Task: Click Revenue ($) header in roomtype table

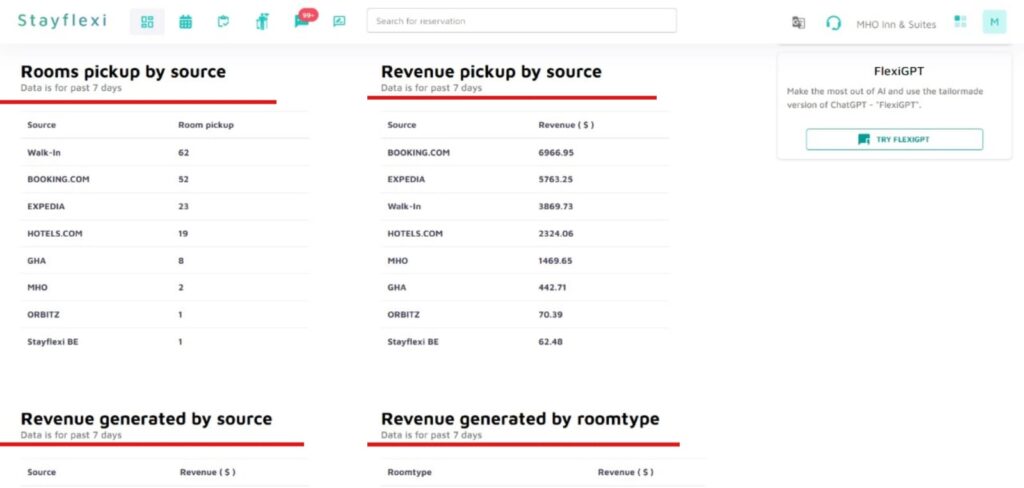Action: point(626,472)
